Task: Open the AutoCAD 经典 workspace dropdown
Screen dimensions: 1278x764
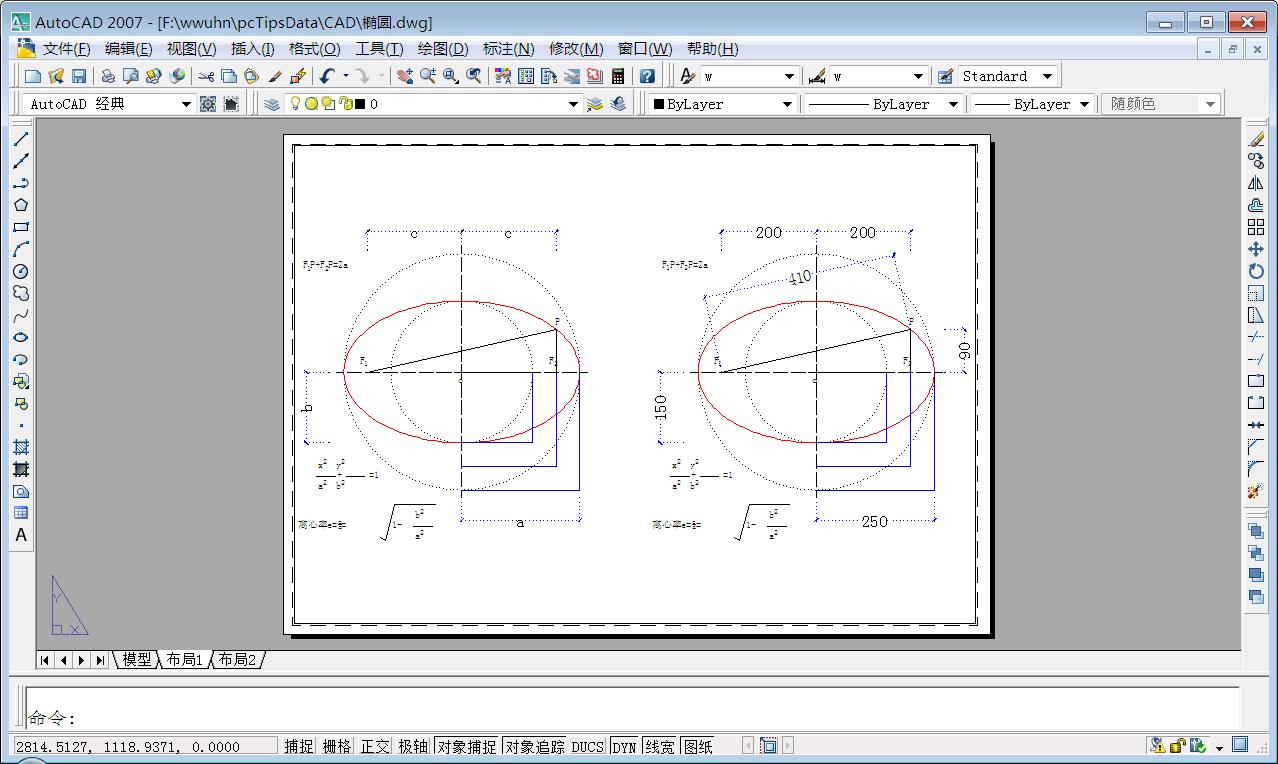Action: point(186,104)
